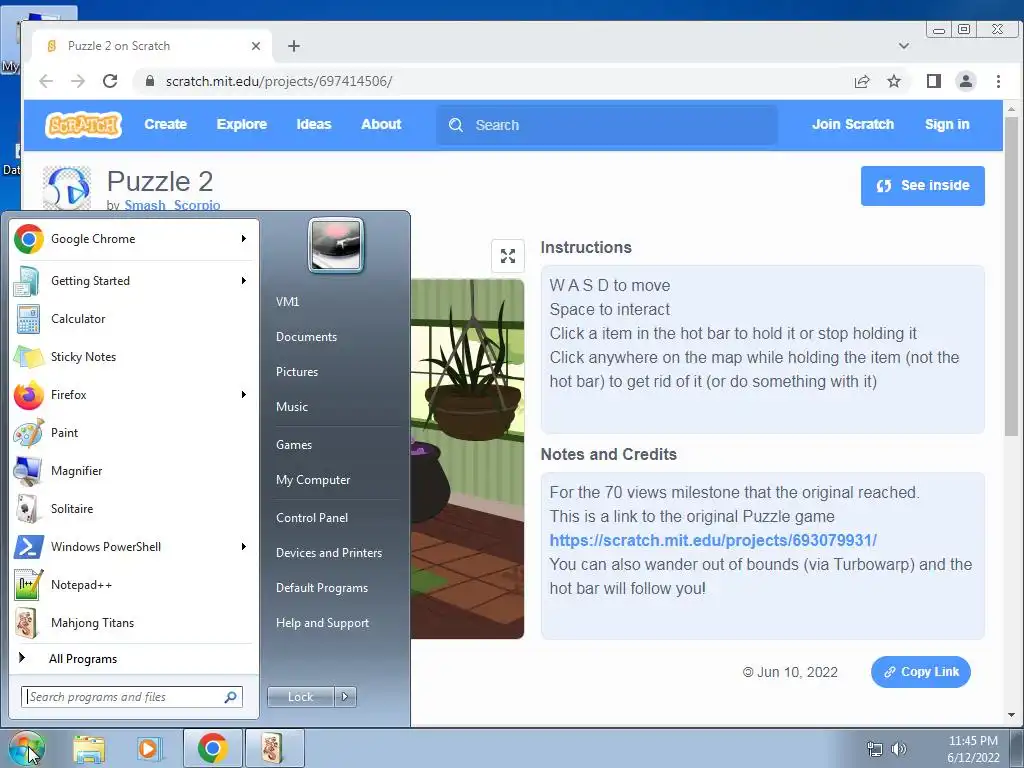Expand Getting Started submenu arrow

tap(244, 281)
